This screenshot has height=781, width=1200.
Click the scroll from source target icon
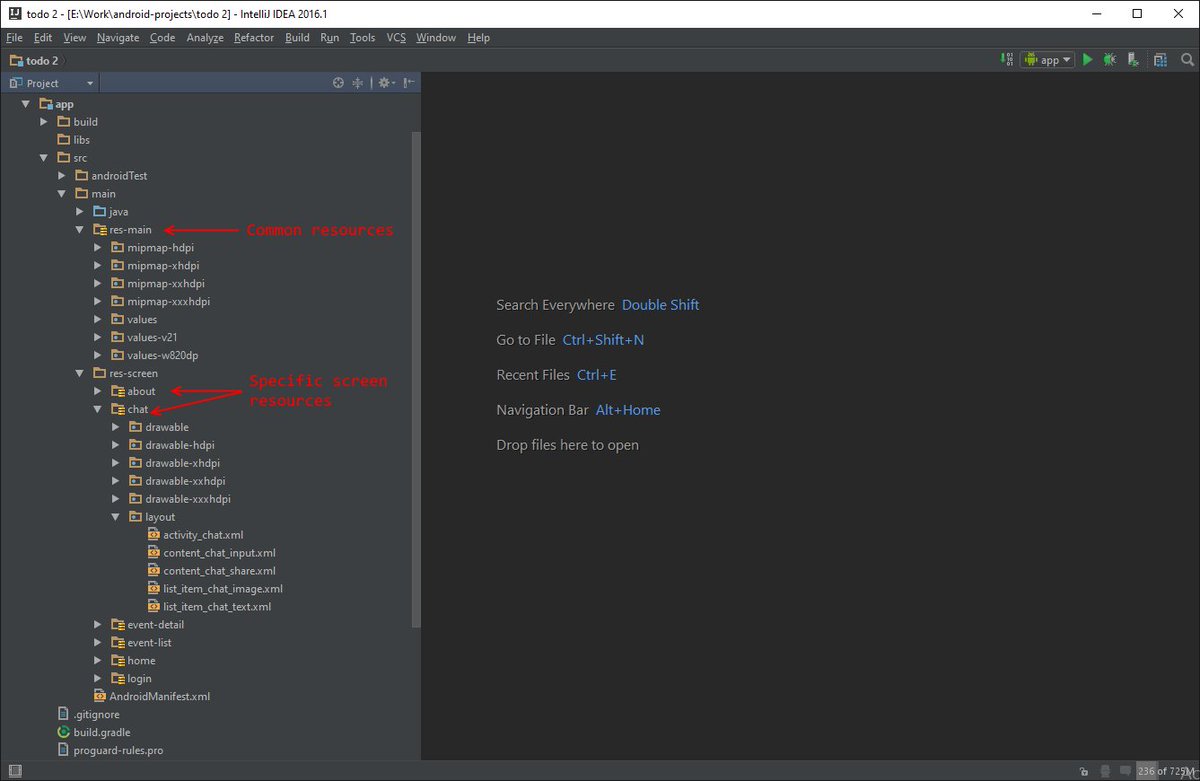pos(338,83)
